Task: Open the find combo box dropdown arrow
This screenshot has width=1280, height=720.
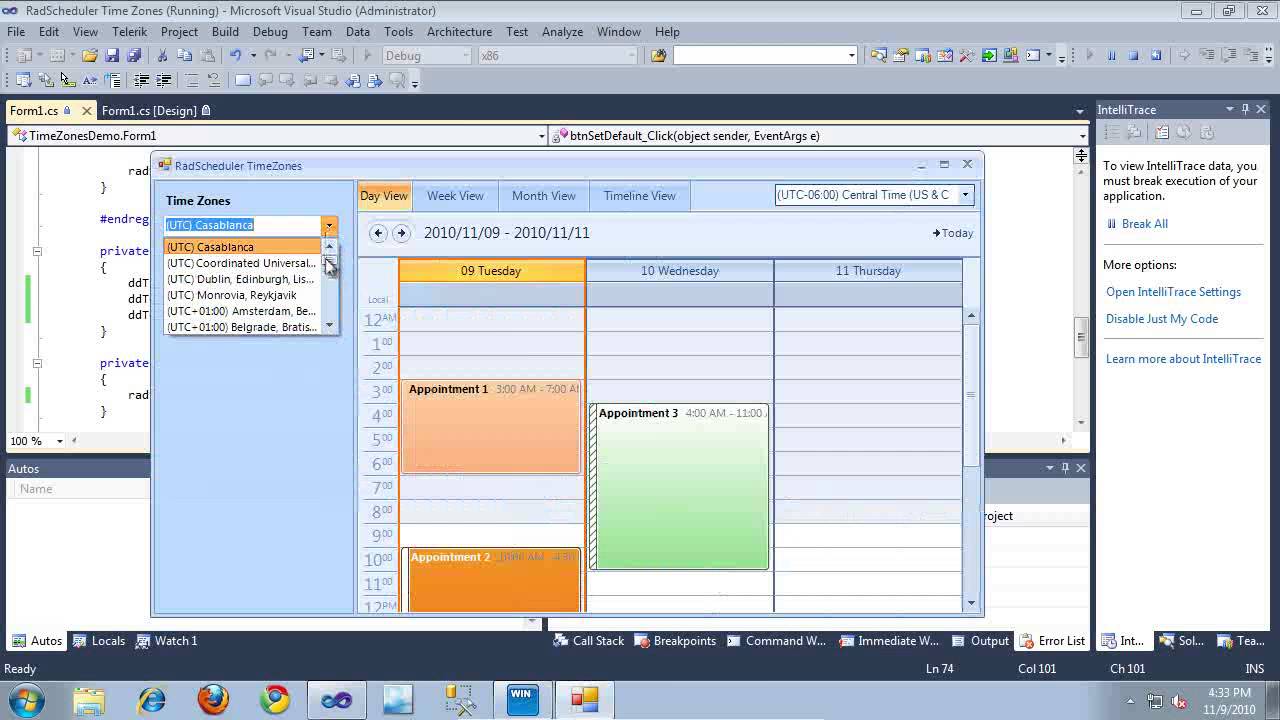Action: click(851, 56)
